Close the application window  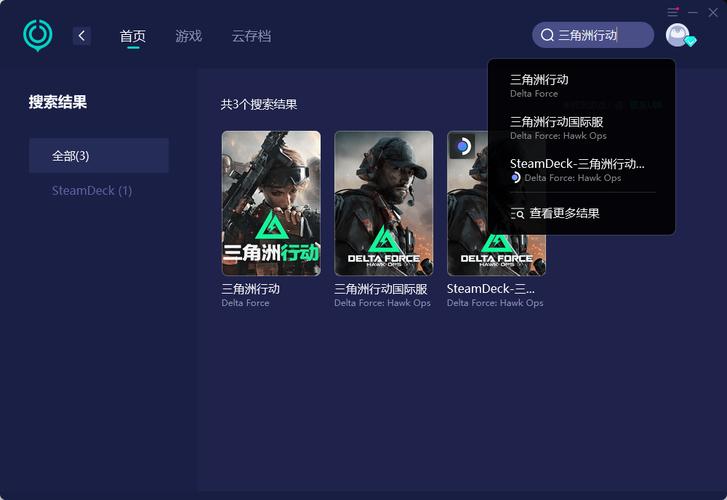pyautogui.click(x=713, y=13)
